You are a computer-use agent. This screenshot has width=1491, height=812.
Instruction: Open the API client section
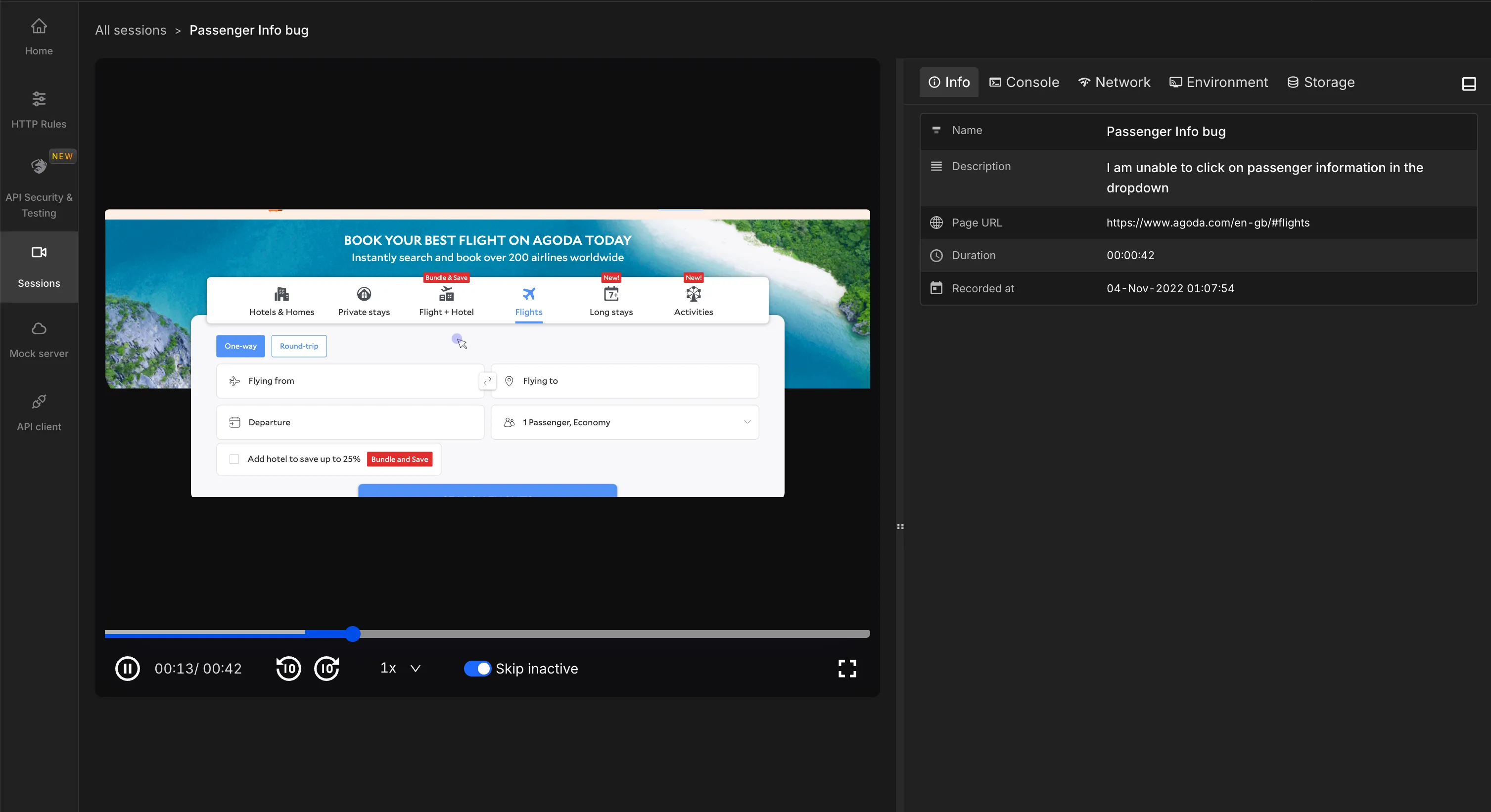[x=39, y=412]
